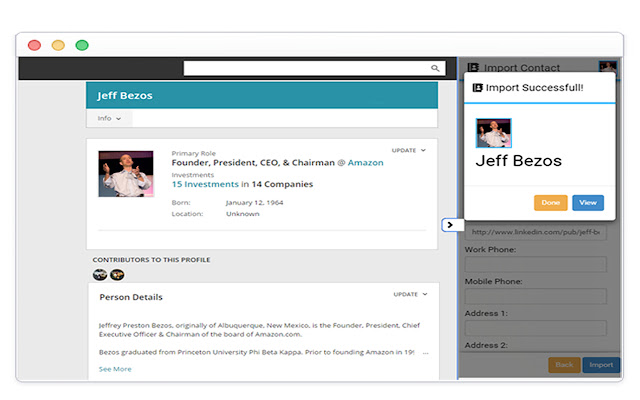
Task: Click the See More link
Action: (115, 369)
